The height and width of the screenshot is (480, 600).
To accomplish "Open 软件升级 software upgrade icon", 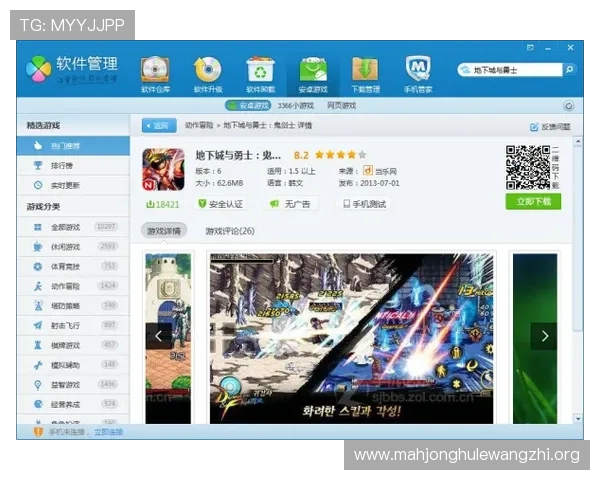I will click(x=208, y=74).
